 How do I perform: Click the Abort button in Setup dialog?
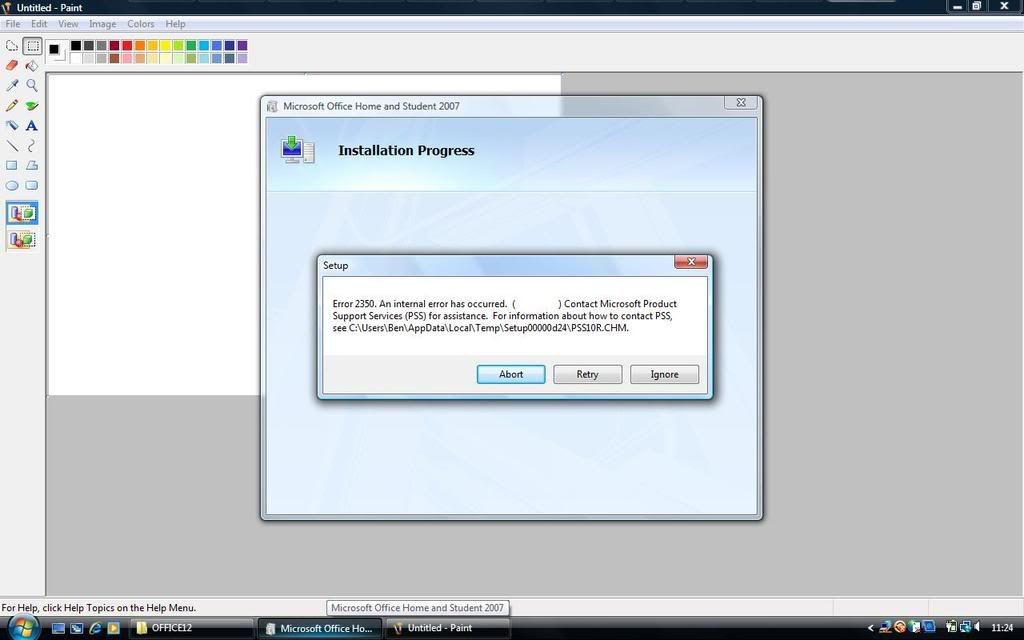[x=511, y=374]
